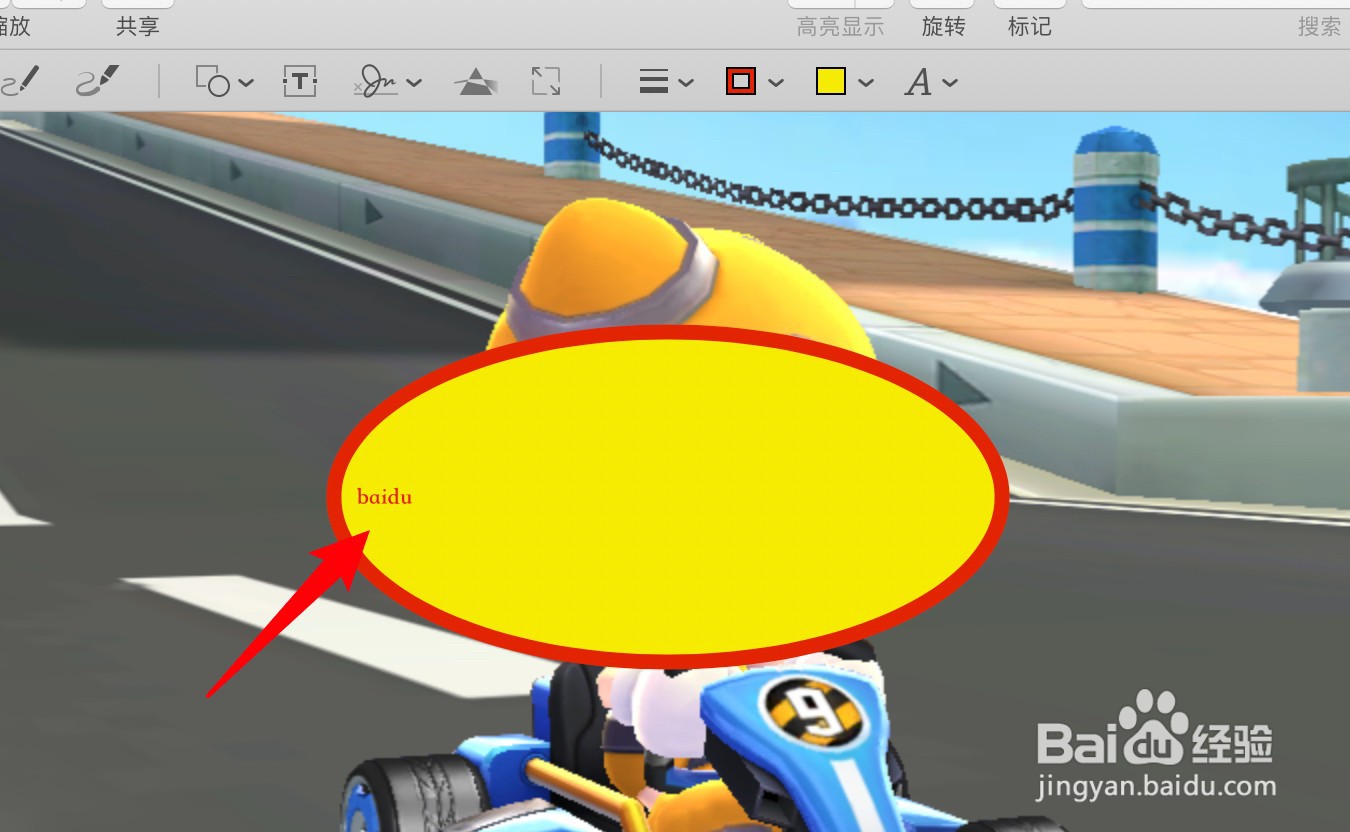Select the Text box tool
The image size is (1350, 832).
[300, 81]
